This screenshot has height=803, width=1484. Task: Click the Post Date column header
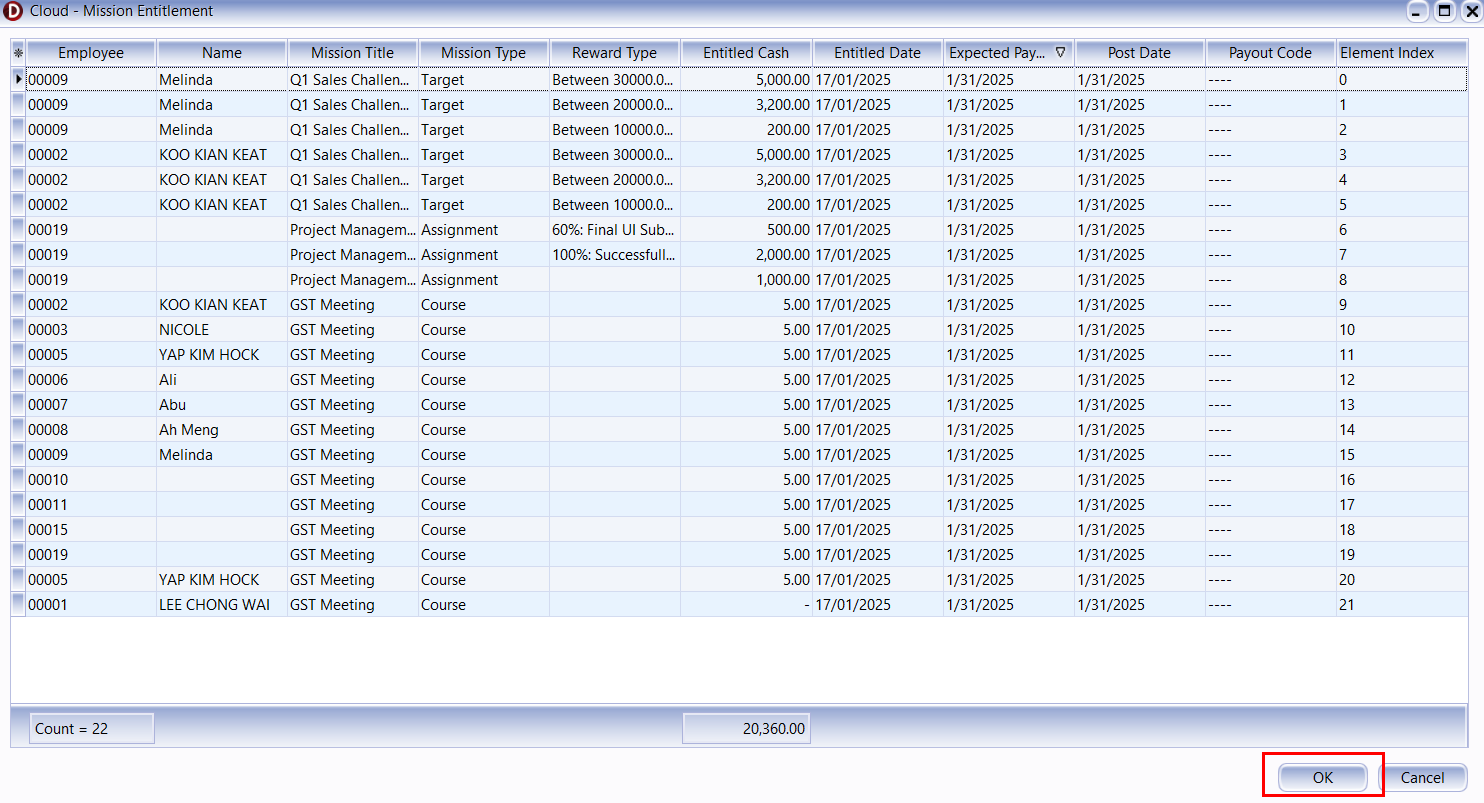[x=1139, y=52]
